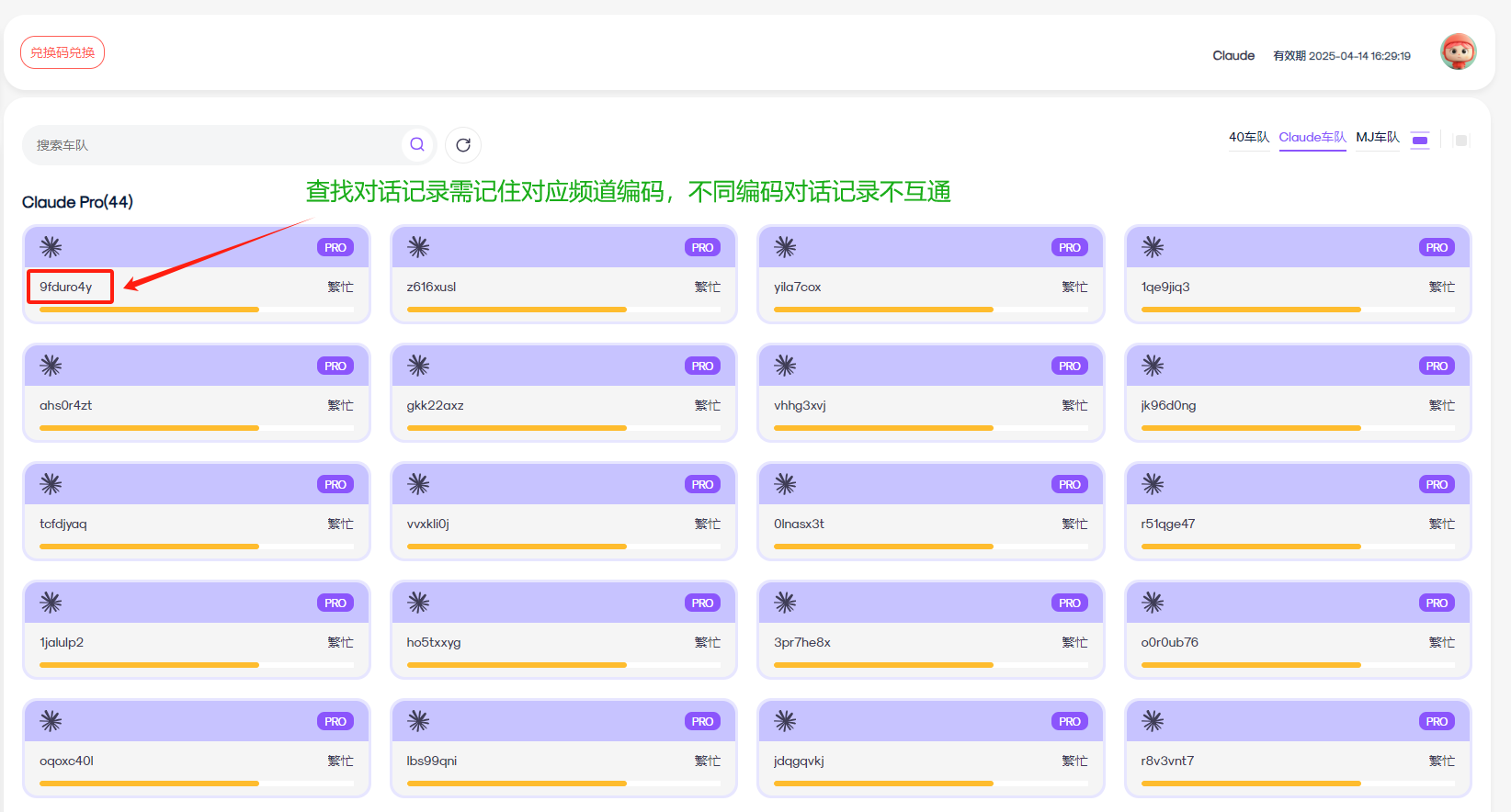Switch to the purple list view

pyautogui.click(x=1420, y=141)
